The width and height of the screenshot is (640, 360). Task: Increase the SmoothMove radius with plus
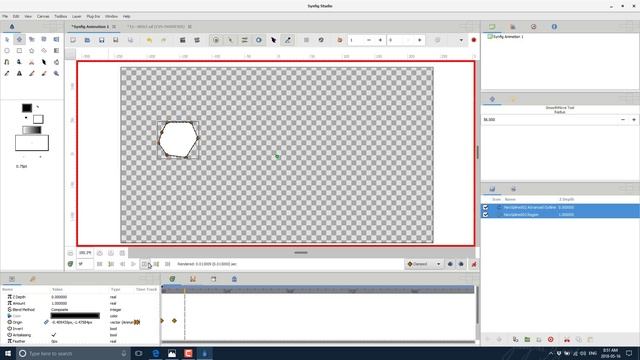click(634, 120)
